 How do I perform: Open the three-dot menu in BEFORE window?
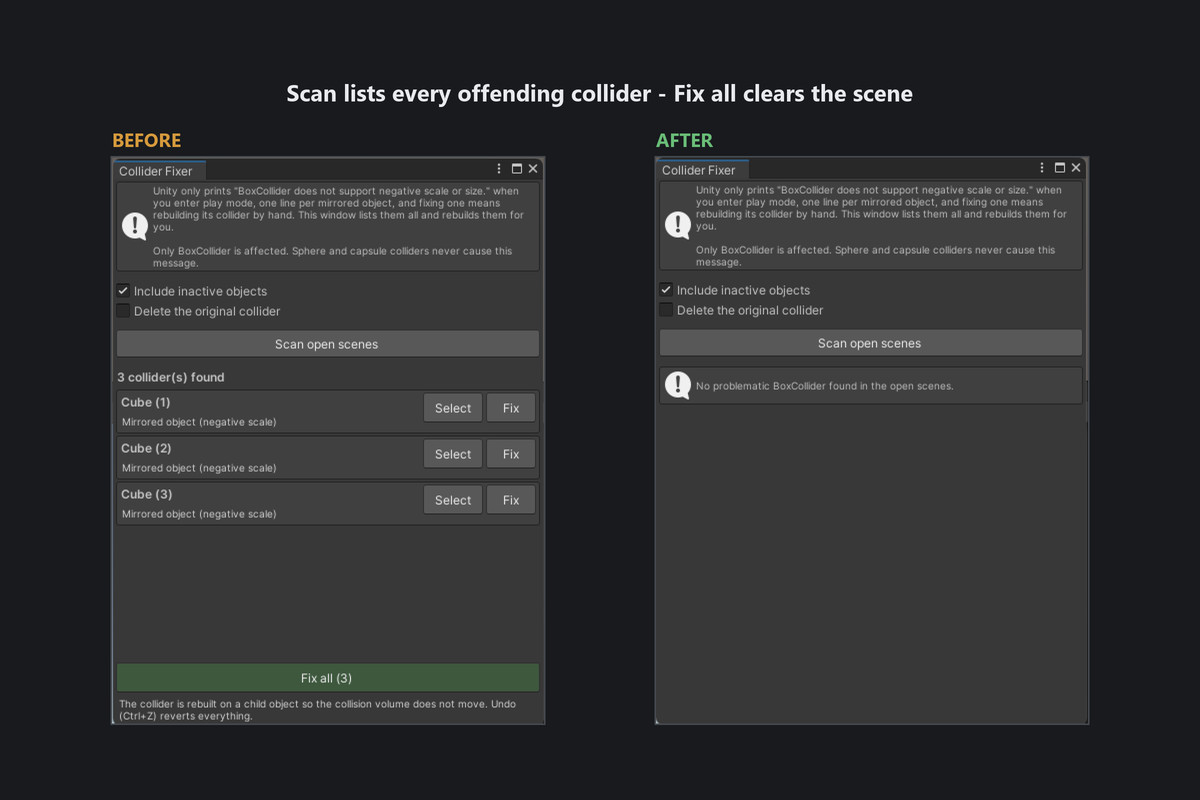pyautogui.click(x=499, y=169)
